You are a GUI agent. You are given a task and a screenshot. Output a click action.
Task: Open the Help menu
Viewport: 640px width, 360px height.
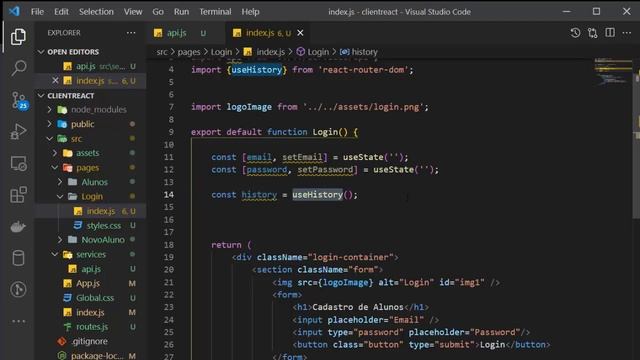tap(250, 11)
